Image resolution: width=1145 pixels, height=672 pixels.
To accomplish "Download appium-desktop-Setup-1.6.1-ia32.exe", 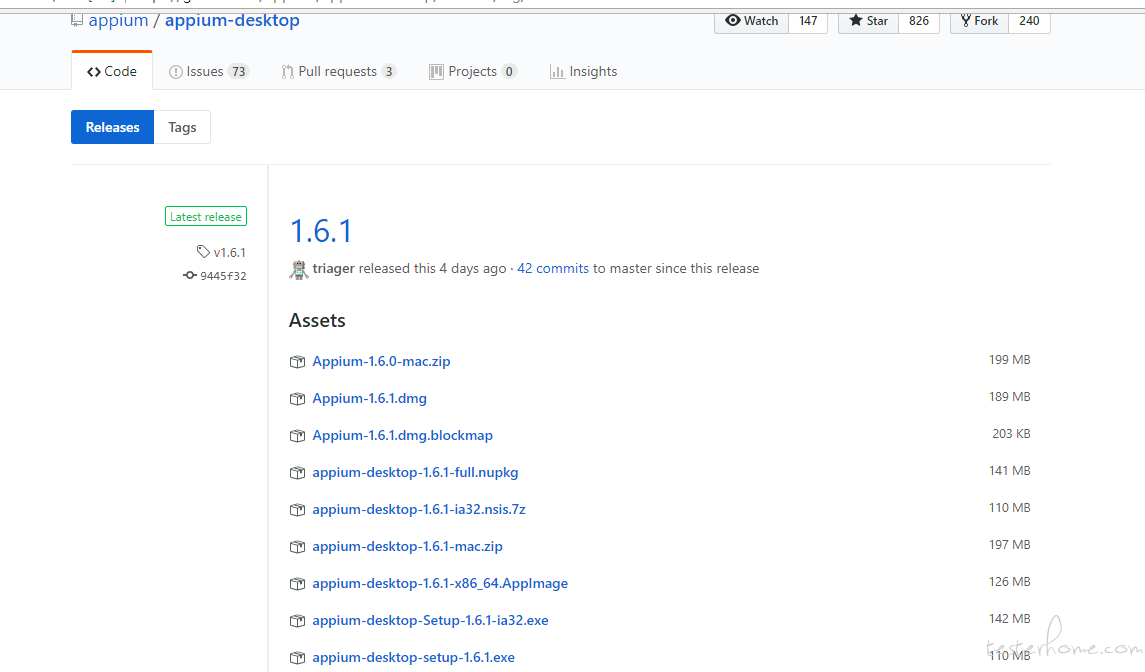I will point(430,621).
